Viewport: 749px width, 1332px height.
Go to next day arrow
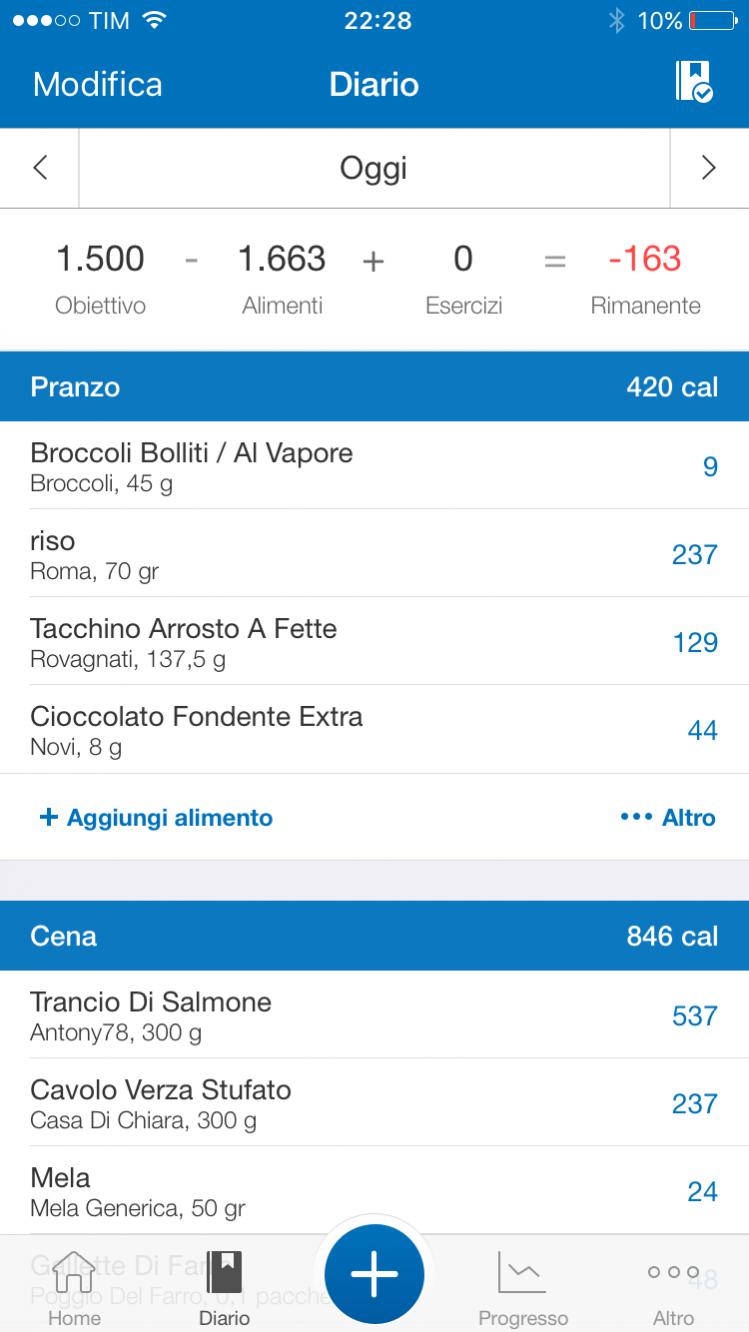tap(709, 168)
